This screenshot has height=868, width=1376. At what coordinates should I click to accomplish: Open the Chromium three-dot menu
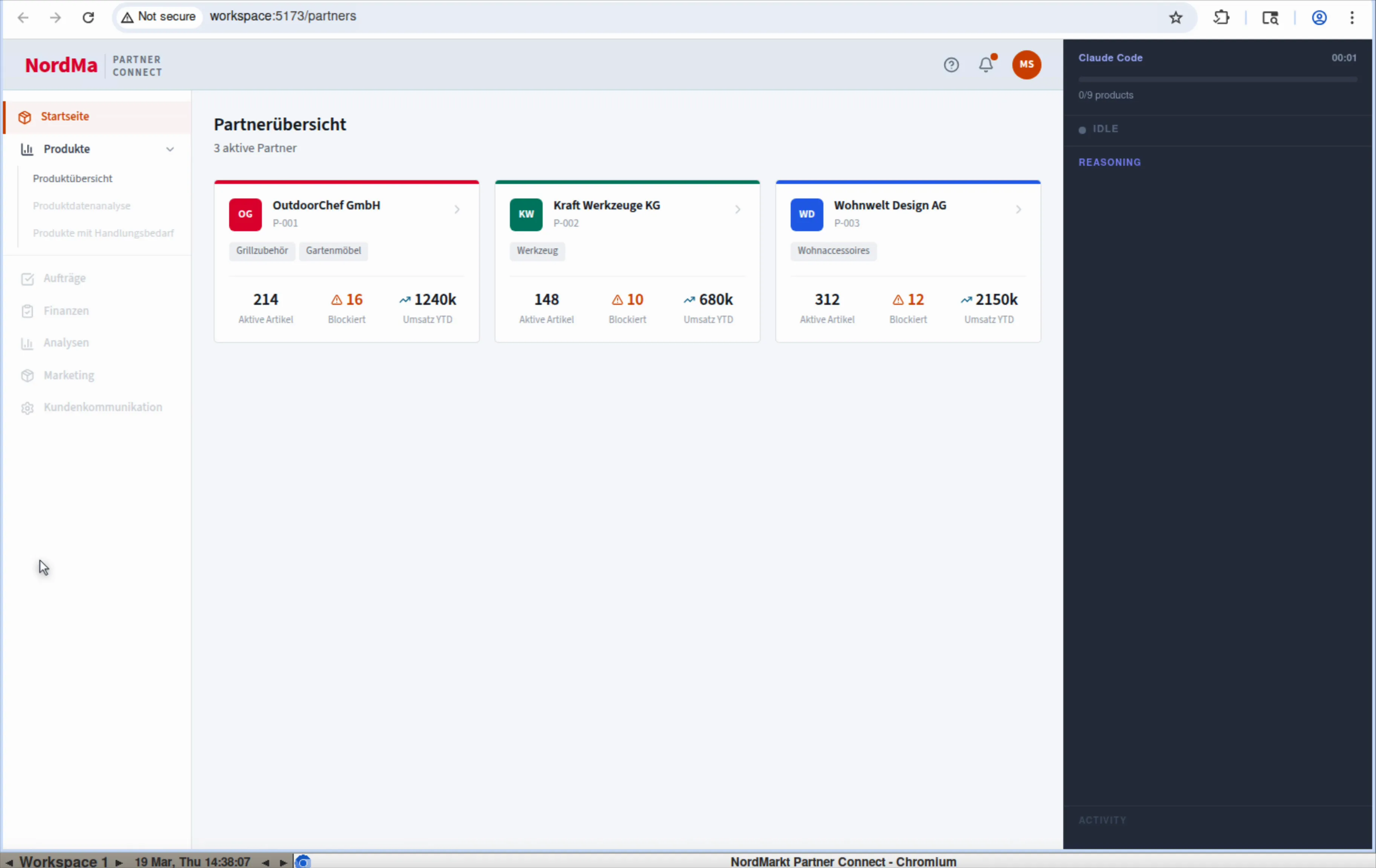(1352, 17)
